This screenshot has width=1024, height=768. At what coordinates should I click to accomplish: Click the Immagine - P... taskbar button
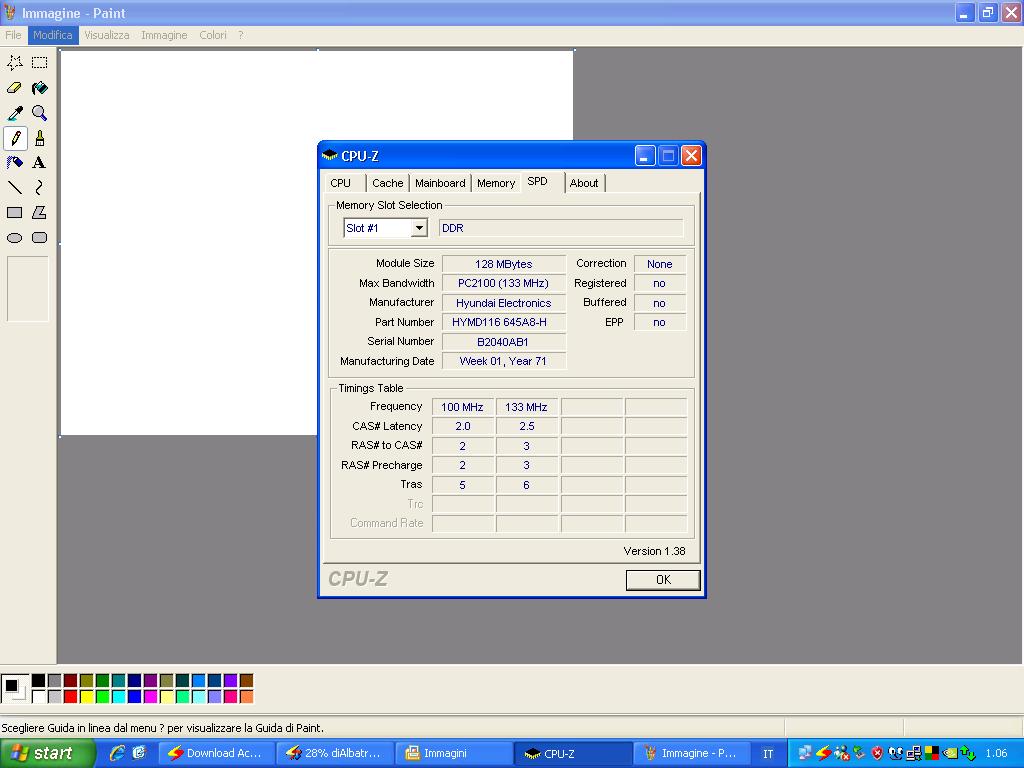pos(691,753)
